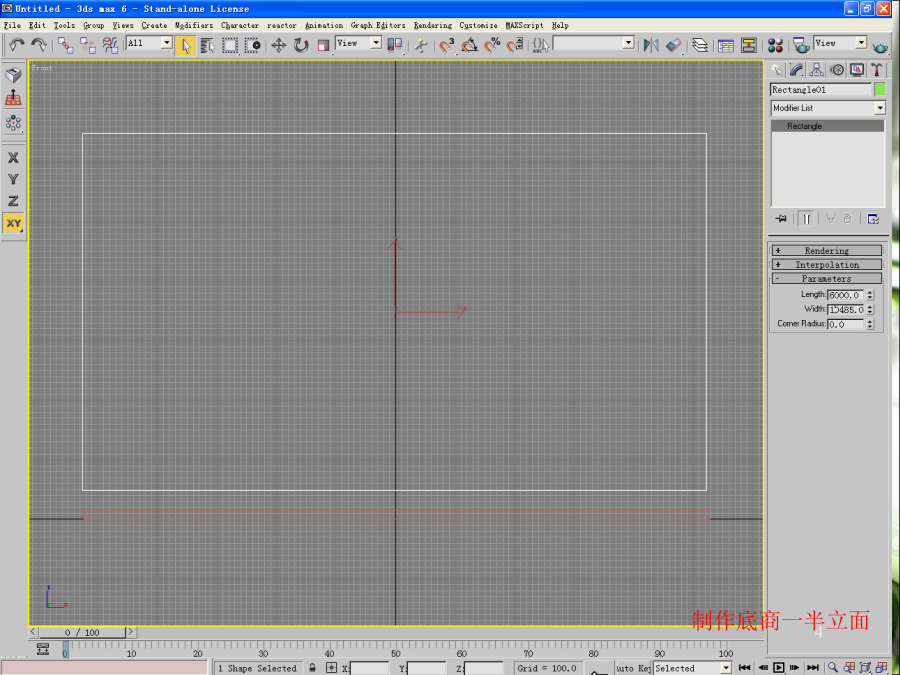This screenshot has width=900, height=675.
Task: Open the Render Scene dialog teapot
Action: click(800, 45)
